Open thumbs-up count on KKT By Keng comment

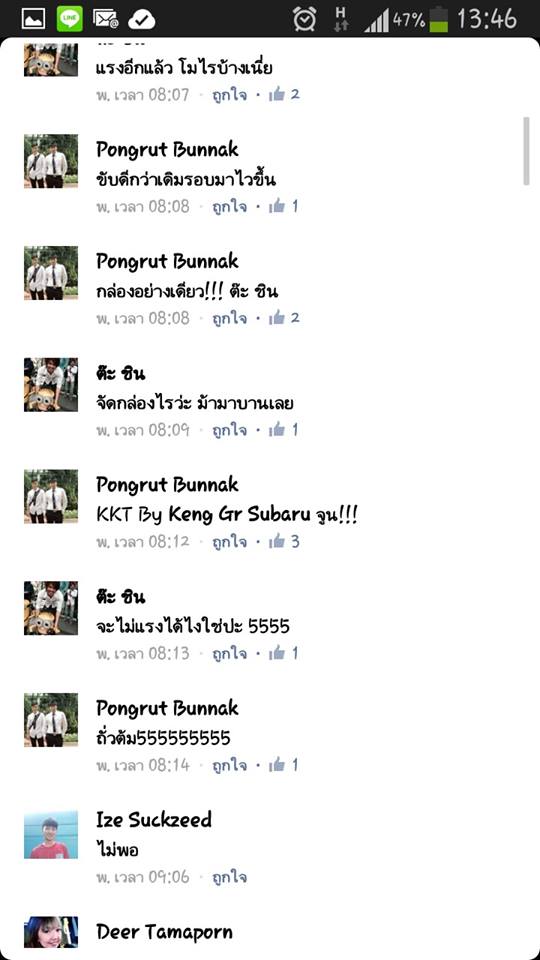284,541
